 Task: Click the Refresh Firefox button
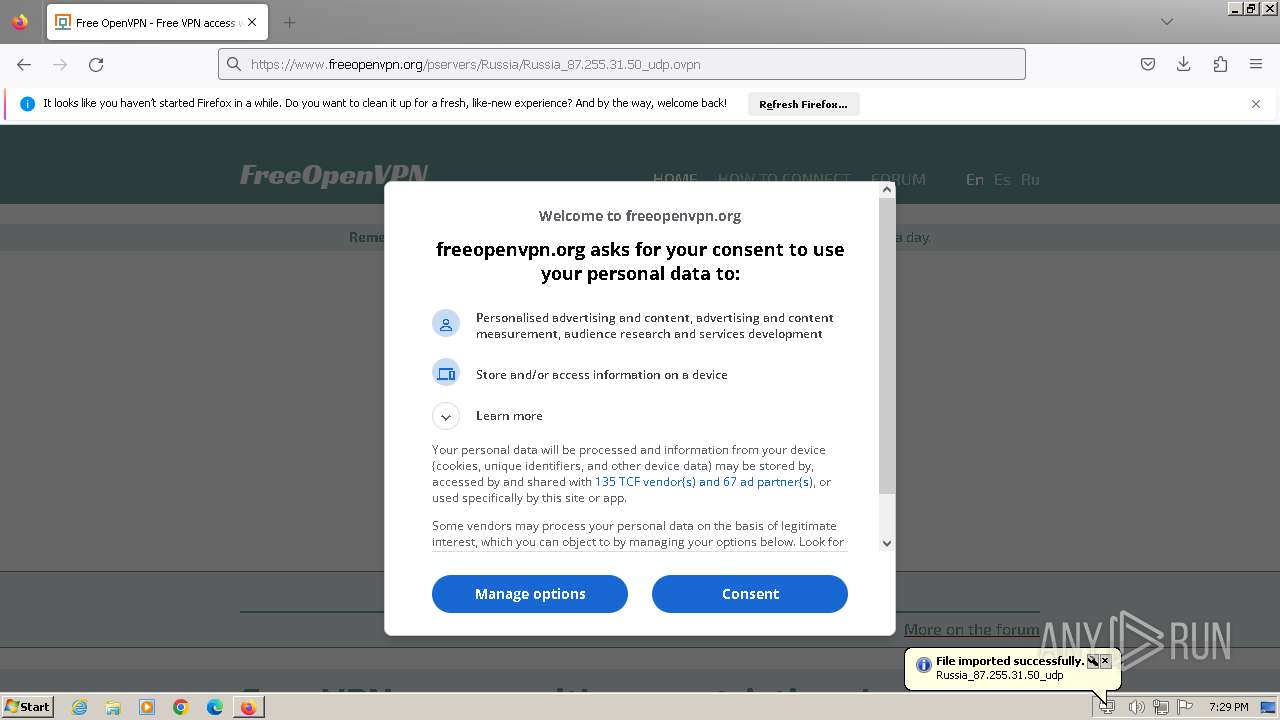[x=803, y=104]
